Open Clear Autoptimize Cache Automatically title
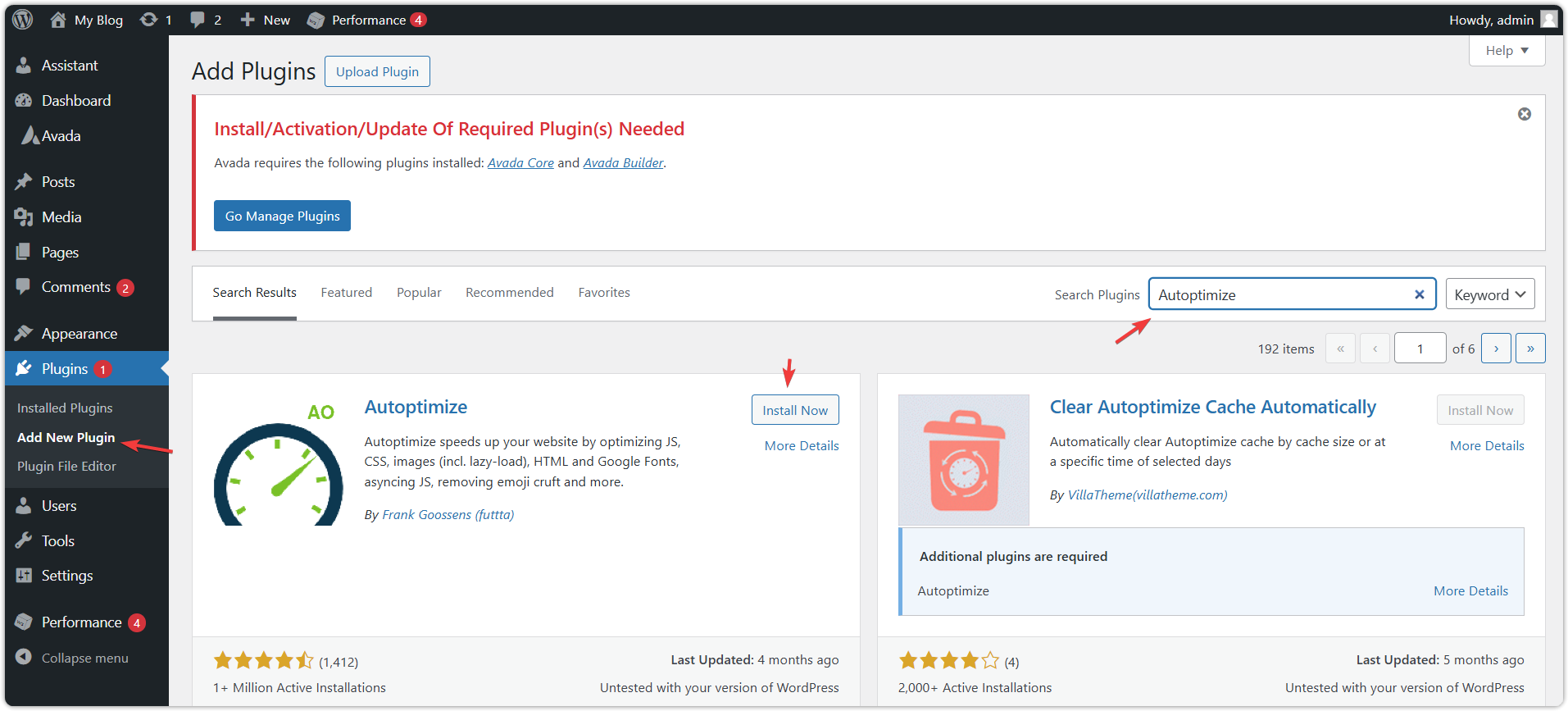This screenshot has width=1568, height=711. click(x=1213, y=408)
